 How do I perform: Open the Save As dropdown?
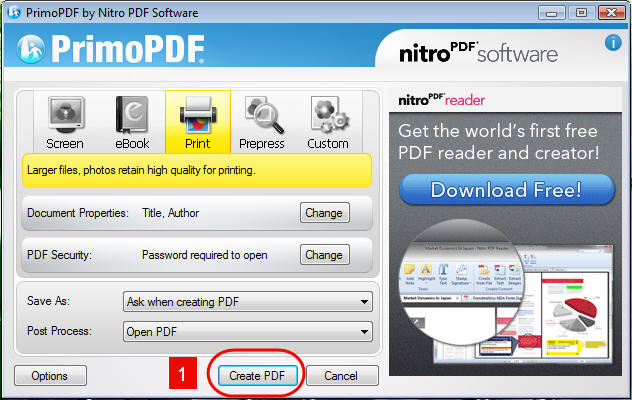tap(247, 302)
